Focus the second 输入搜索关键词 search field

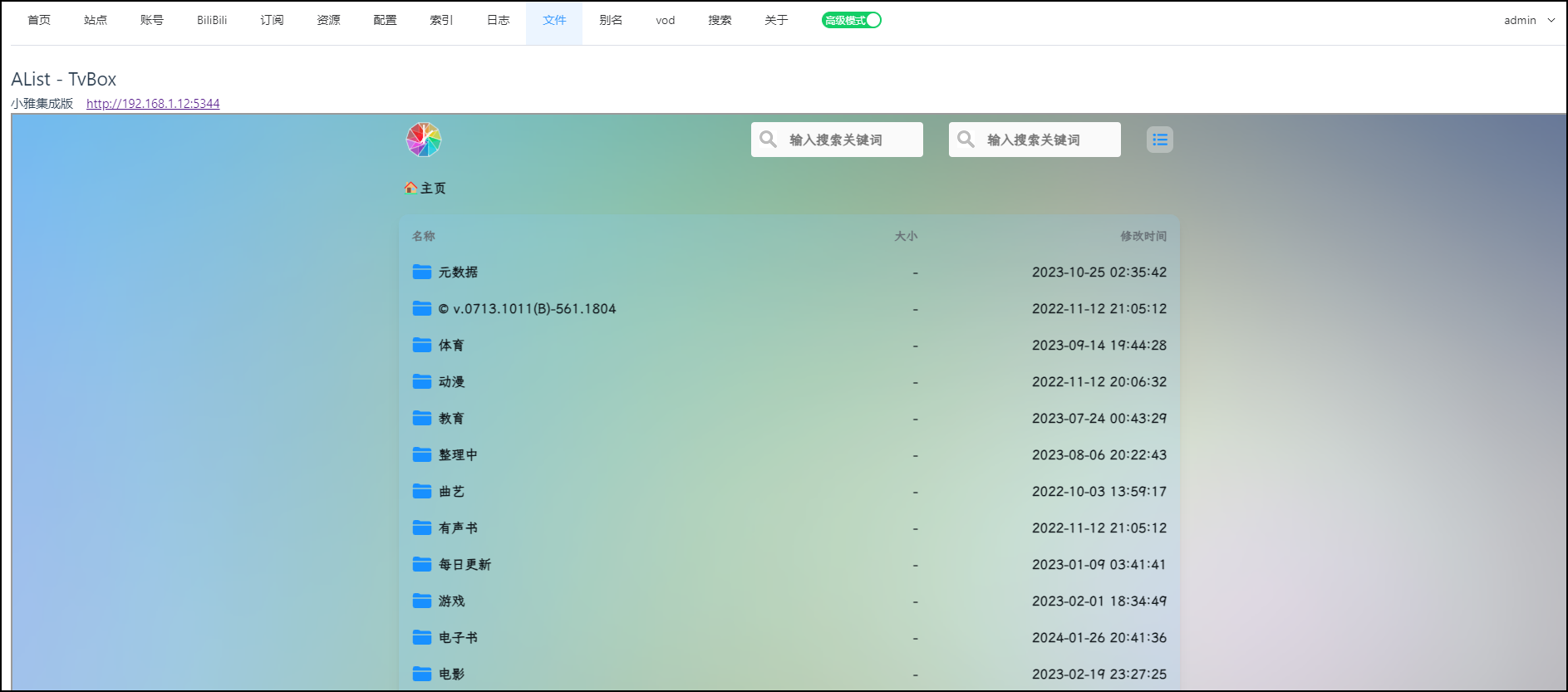1035,140
